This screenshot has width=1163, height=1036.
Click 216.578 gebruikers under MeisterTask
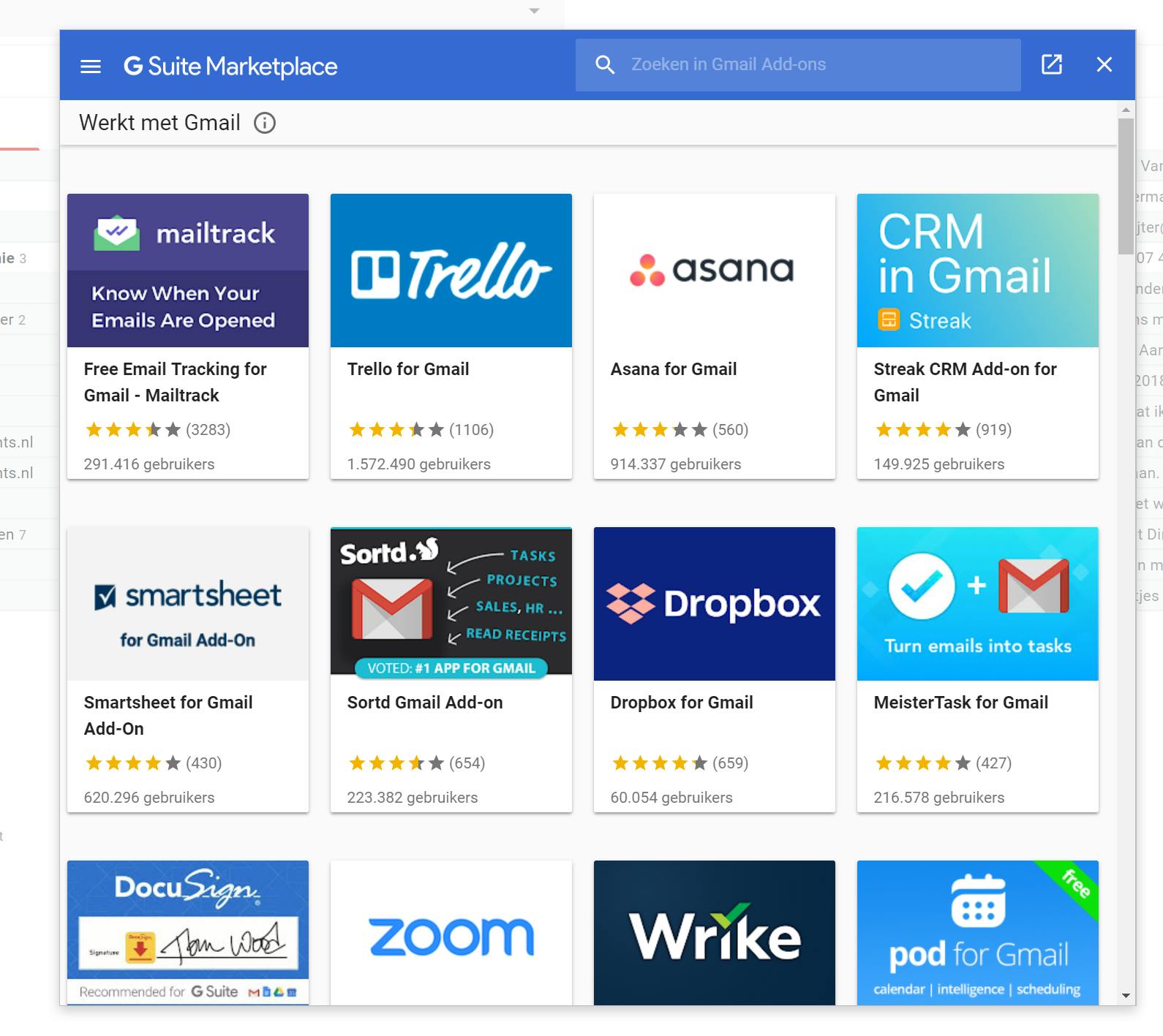pos(939,798)
